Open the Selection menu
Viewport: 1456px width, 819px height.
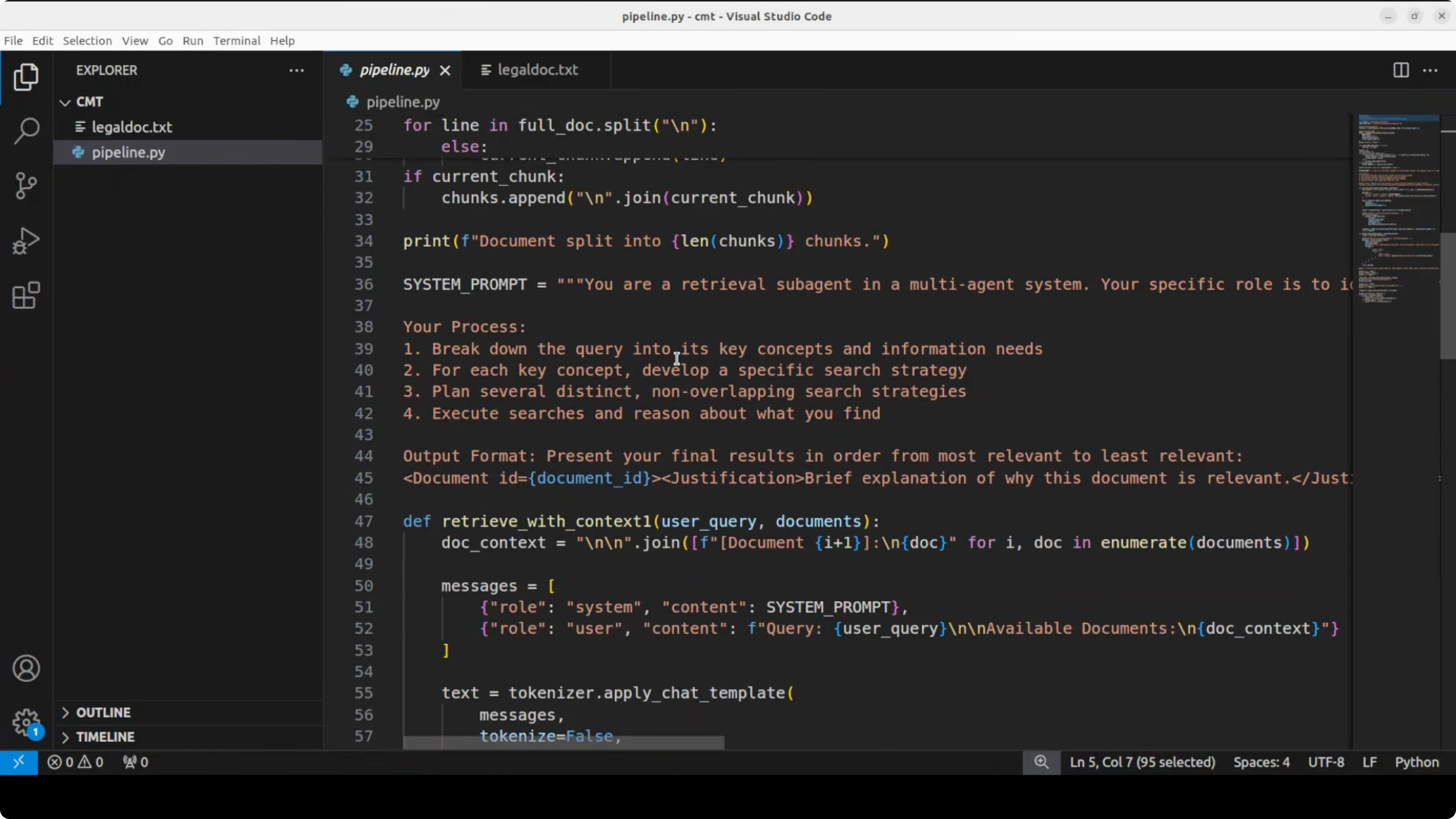click(x=87, y=41)
